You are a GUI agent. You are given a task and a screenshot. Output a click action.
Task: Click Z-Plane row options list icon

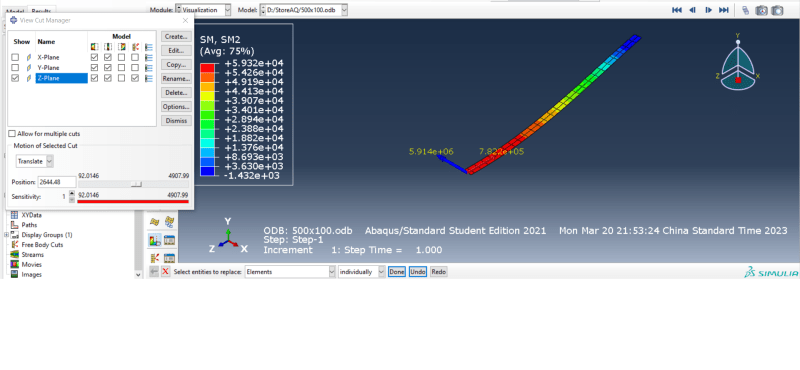tap(149, 78)
